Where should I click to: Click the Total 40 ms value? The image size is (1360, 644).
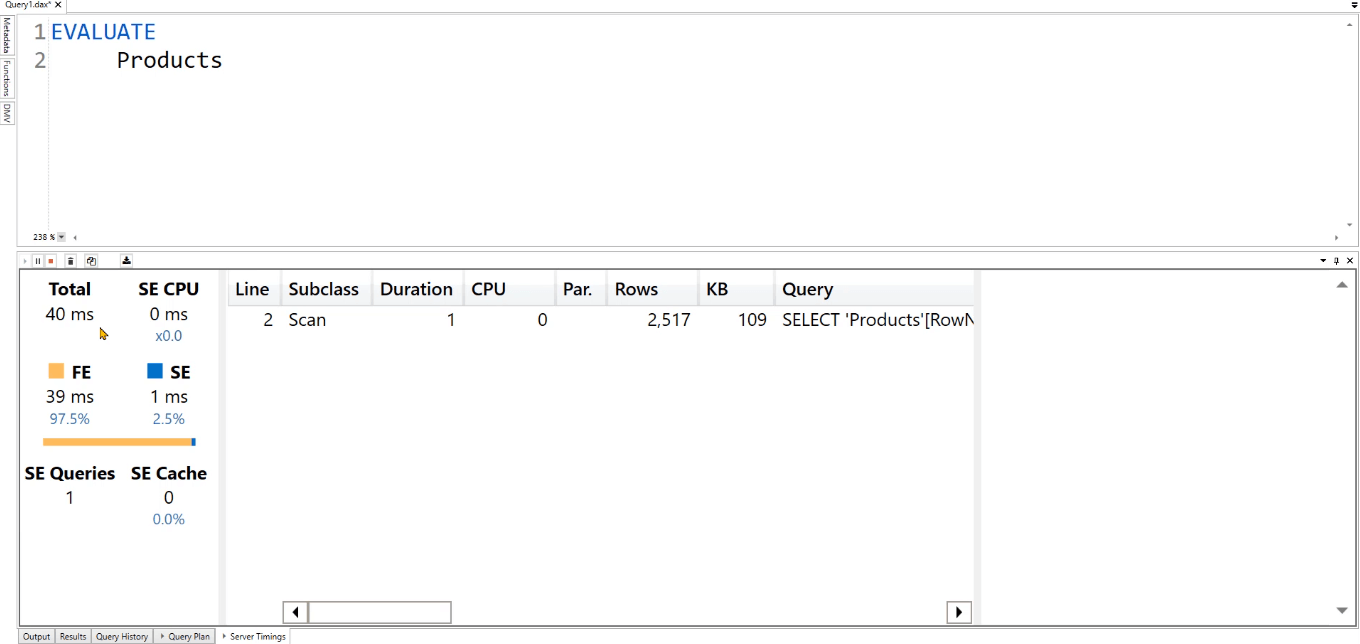(70, 314)
